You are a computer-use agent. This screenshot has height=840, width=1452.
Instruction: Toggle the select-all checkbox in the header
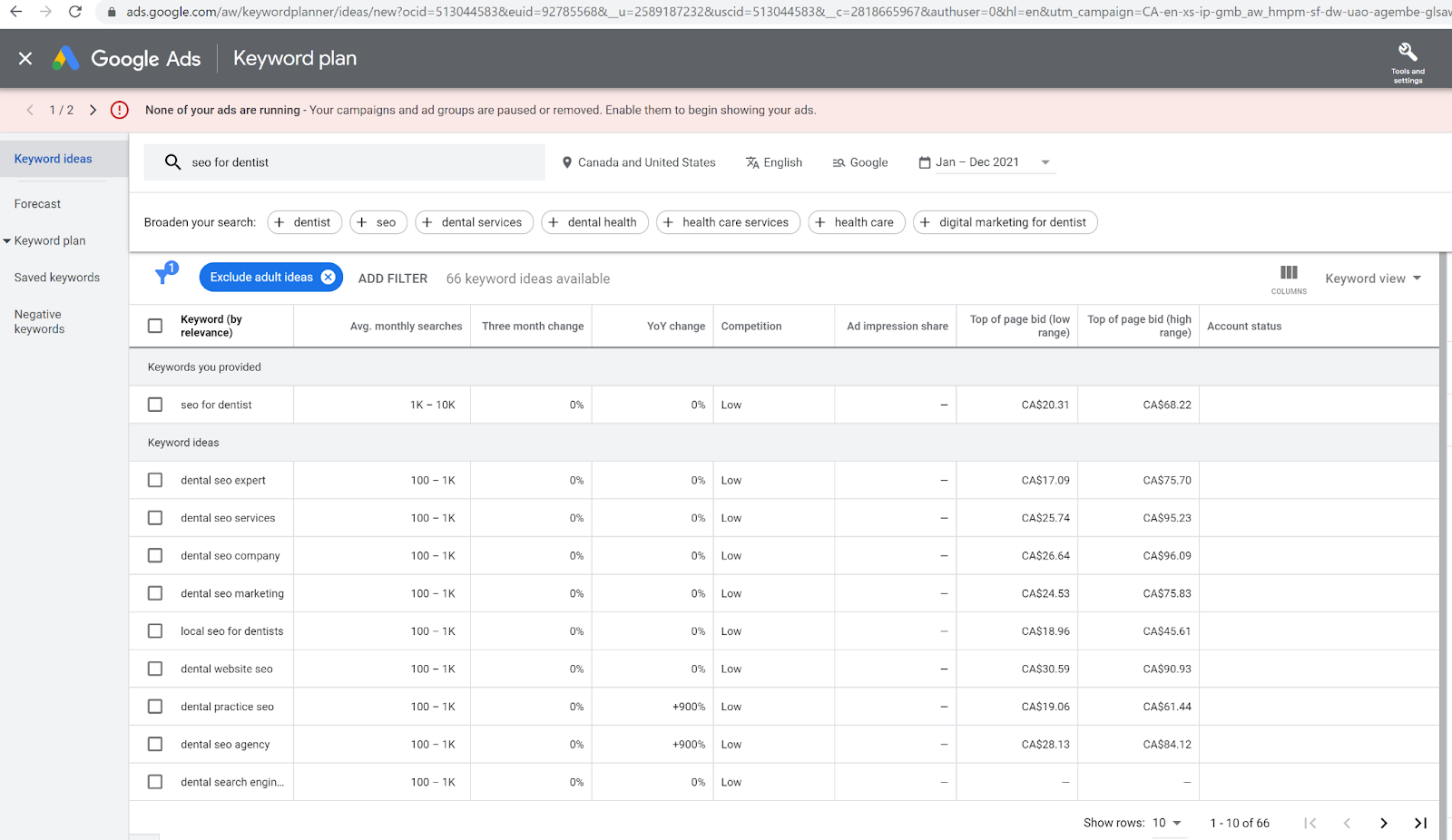point(155,326)
